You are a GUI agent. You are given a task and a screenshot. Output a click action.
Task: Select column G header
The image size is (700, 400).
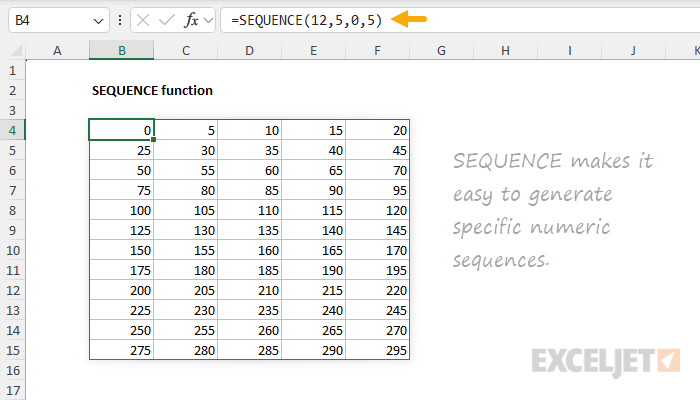442,50
